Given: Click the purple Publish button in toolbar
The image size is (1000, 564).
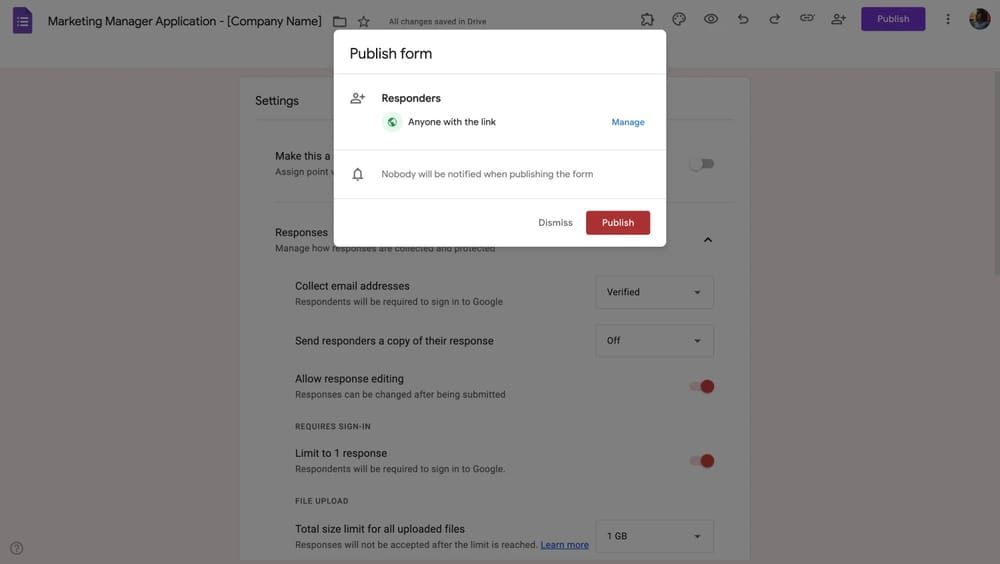Looking at the screenshot, I should pos(893,19).
